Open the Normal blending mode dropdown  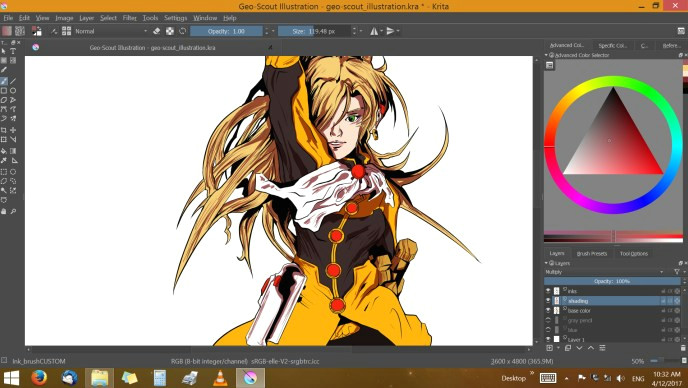pos(111,31)
